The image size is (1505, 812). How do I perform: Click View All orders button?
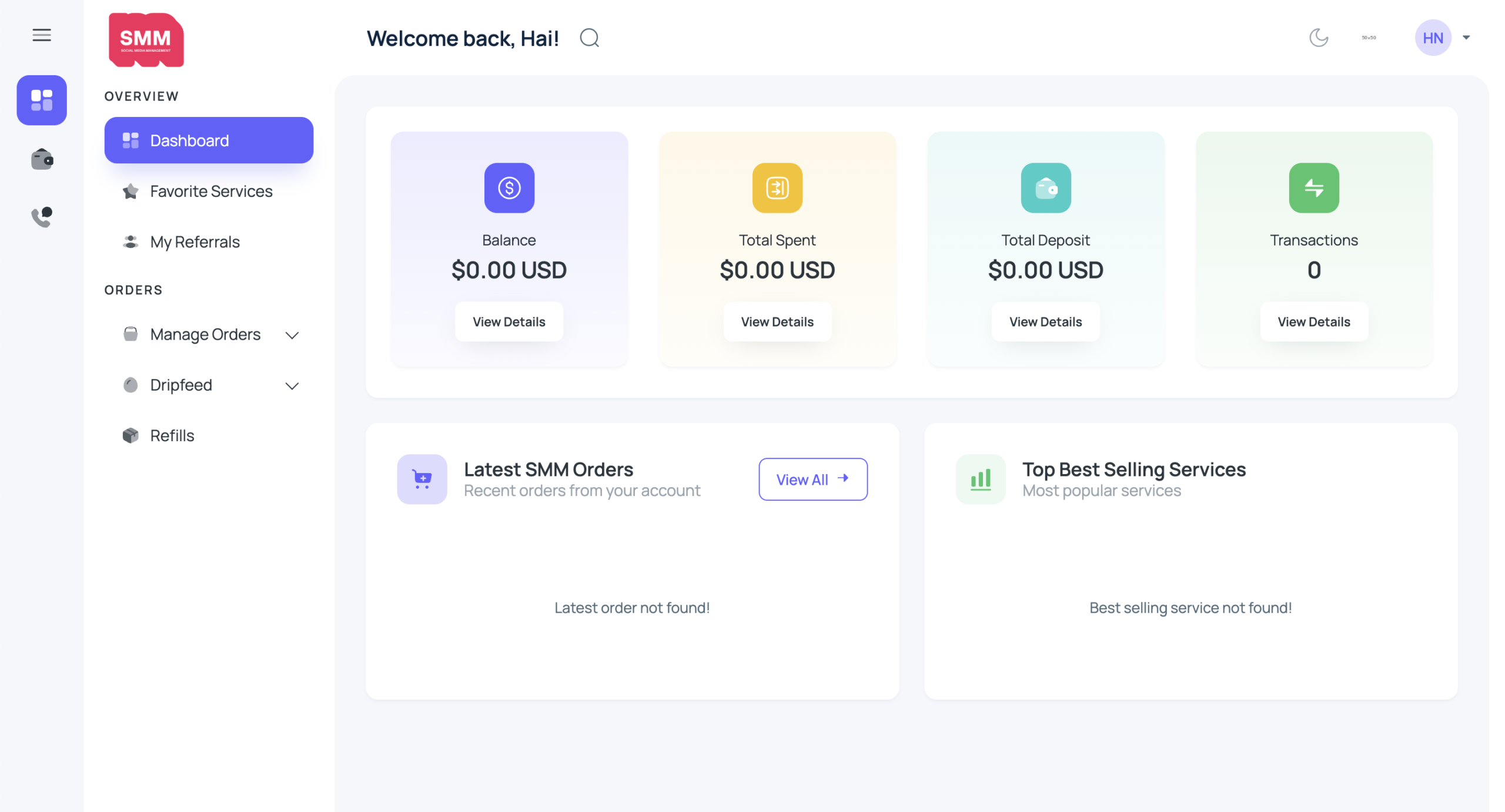[x=812, y=479]
